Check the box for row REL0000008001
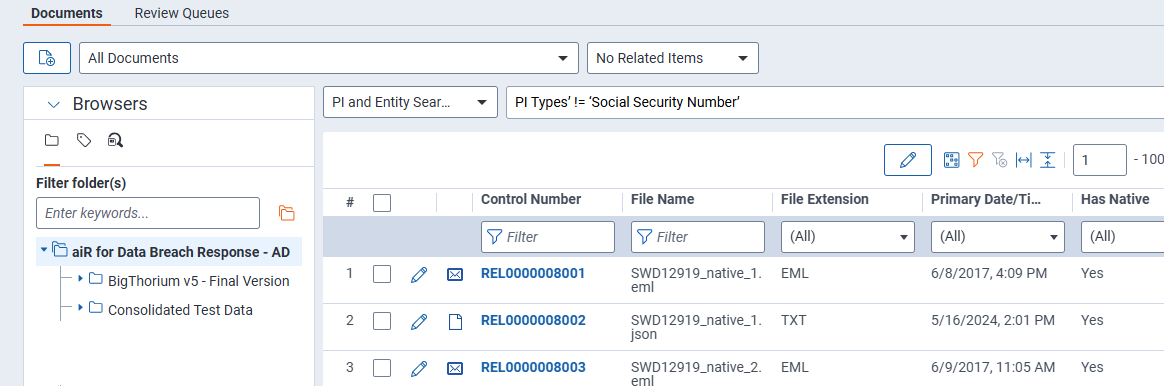Screen dimensions: 1164x386 tap(382, 275)
